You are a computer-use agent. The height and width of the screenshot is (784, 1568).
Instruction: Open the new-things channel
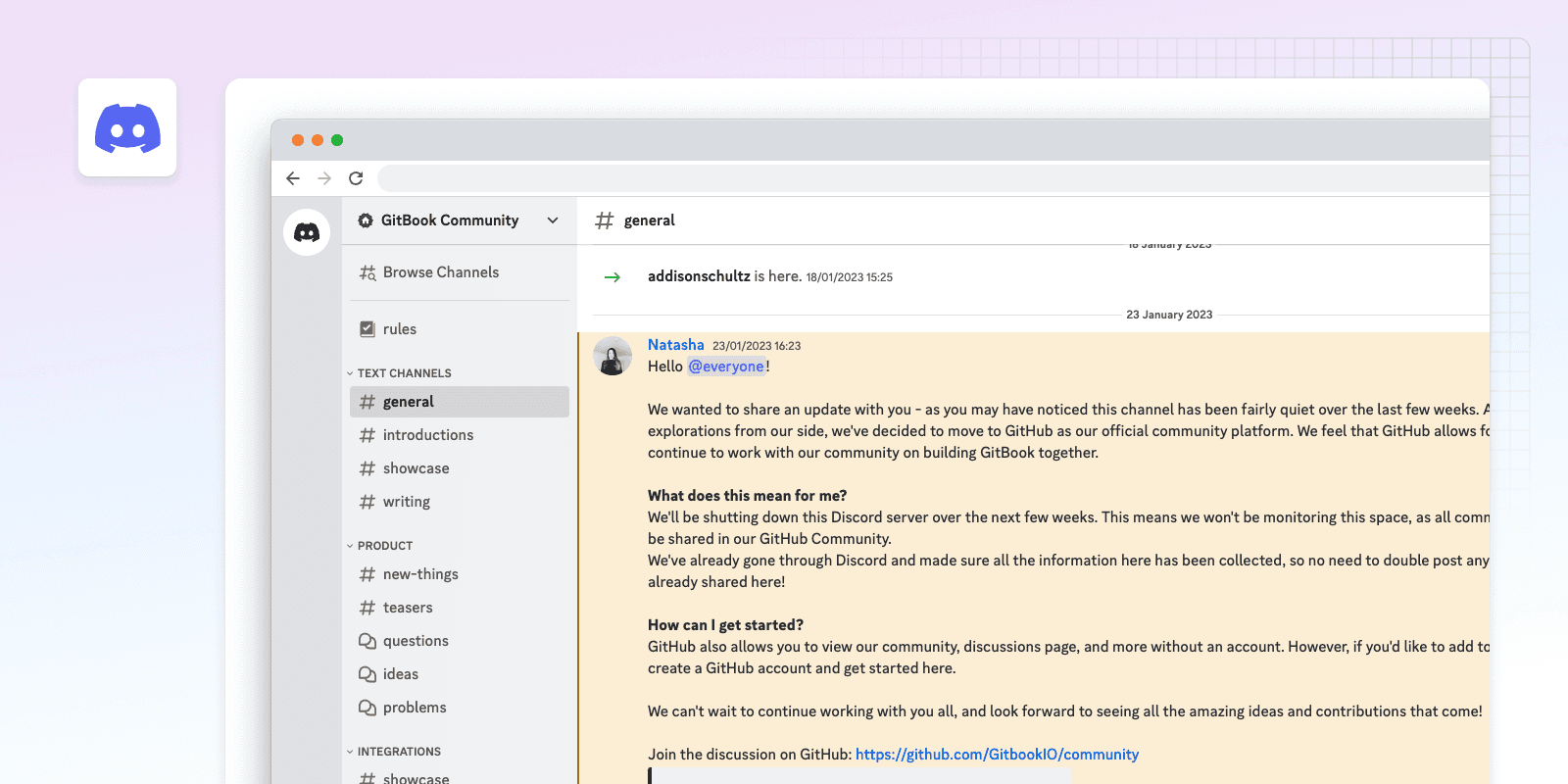[460, 574]
